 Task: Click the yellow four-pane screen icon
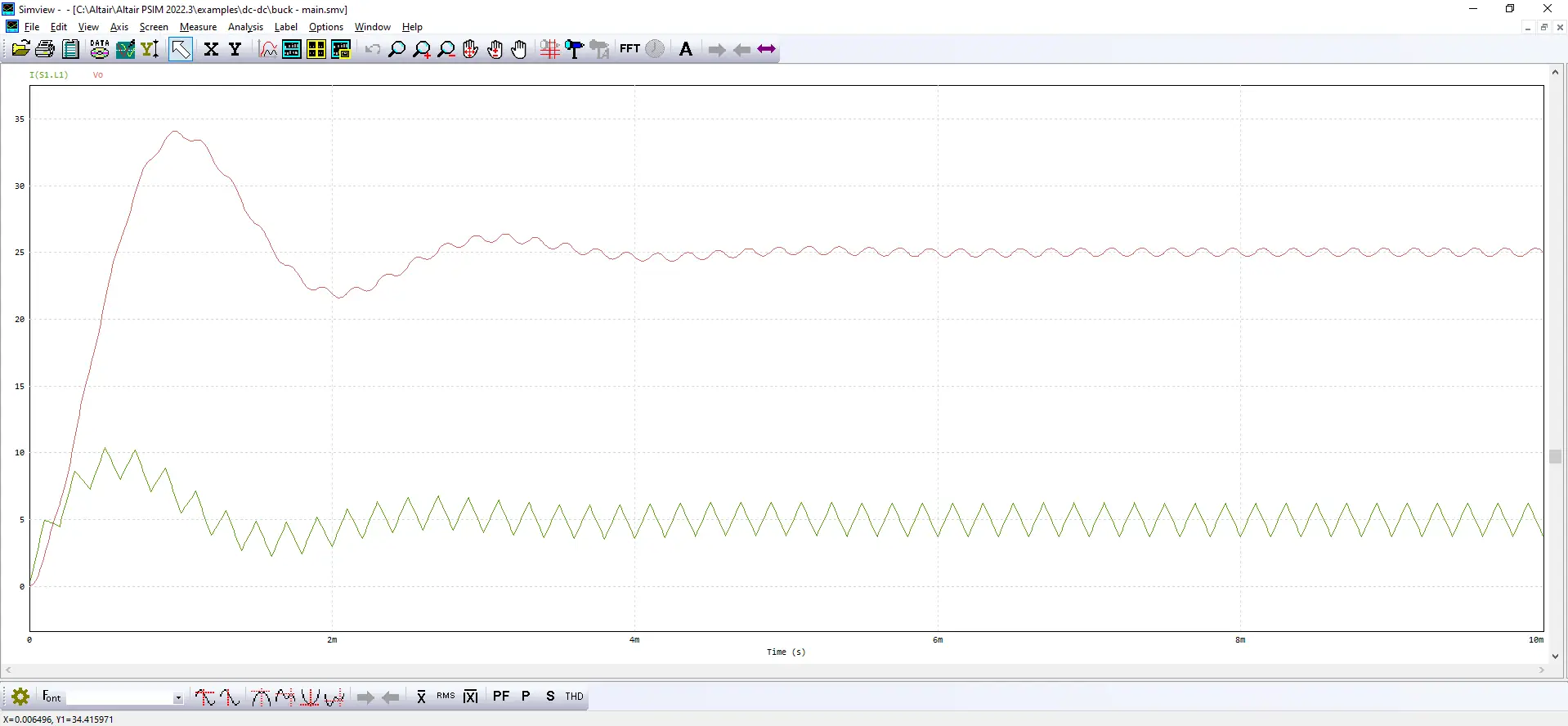click(x=316, y=50)
